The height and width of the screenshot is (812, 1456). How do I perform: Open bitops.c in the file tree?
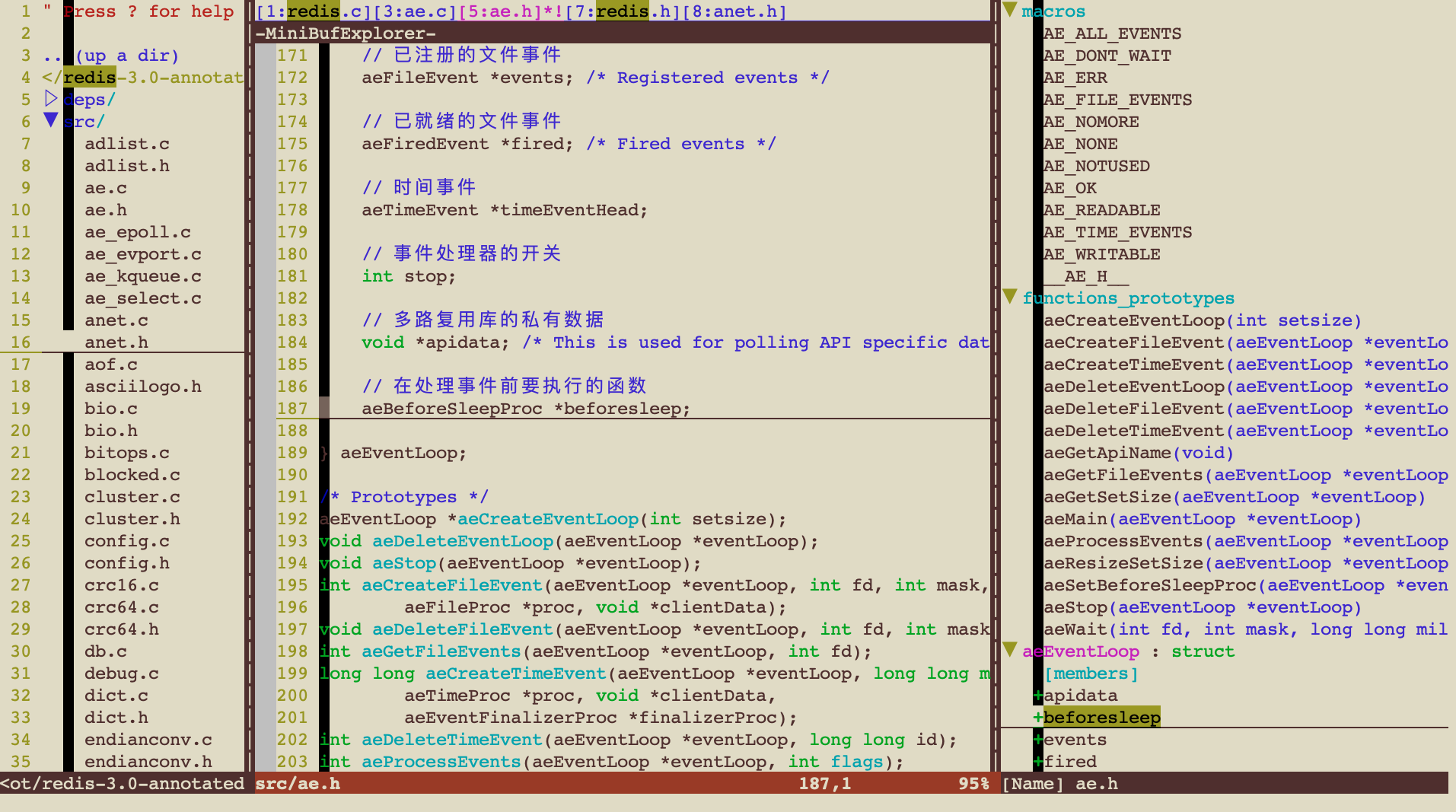127,453
